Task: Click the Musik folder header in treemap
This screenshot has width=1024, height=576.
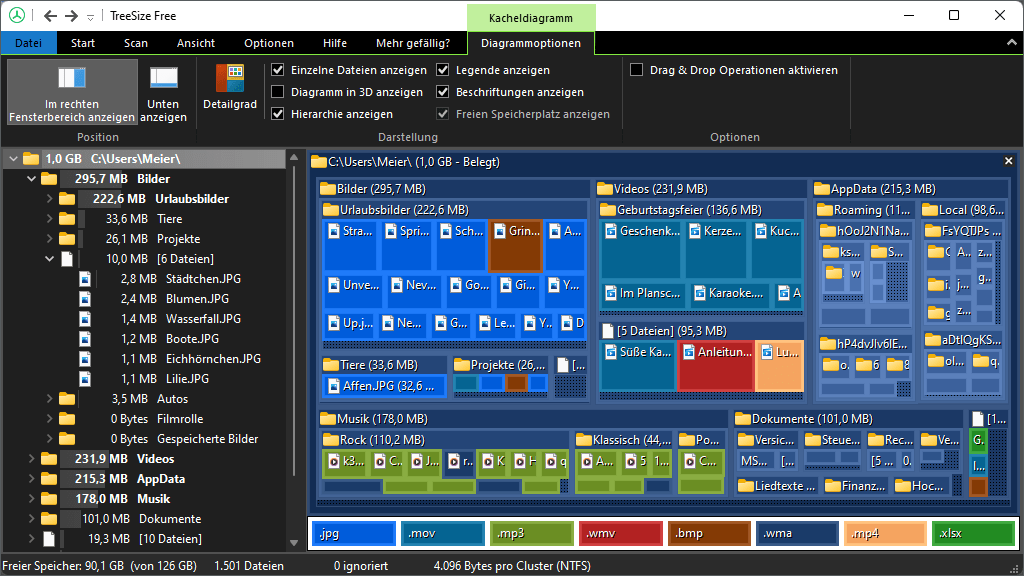Action: click(522, 419)
